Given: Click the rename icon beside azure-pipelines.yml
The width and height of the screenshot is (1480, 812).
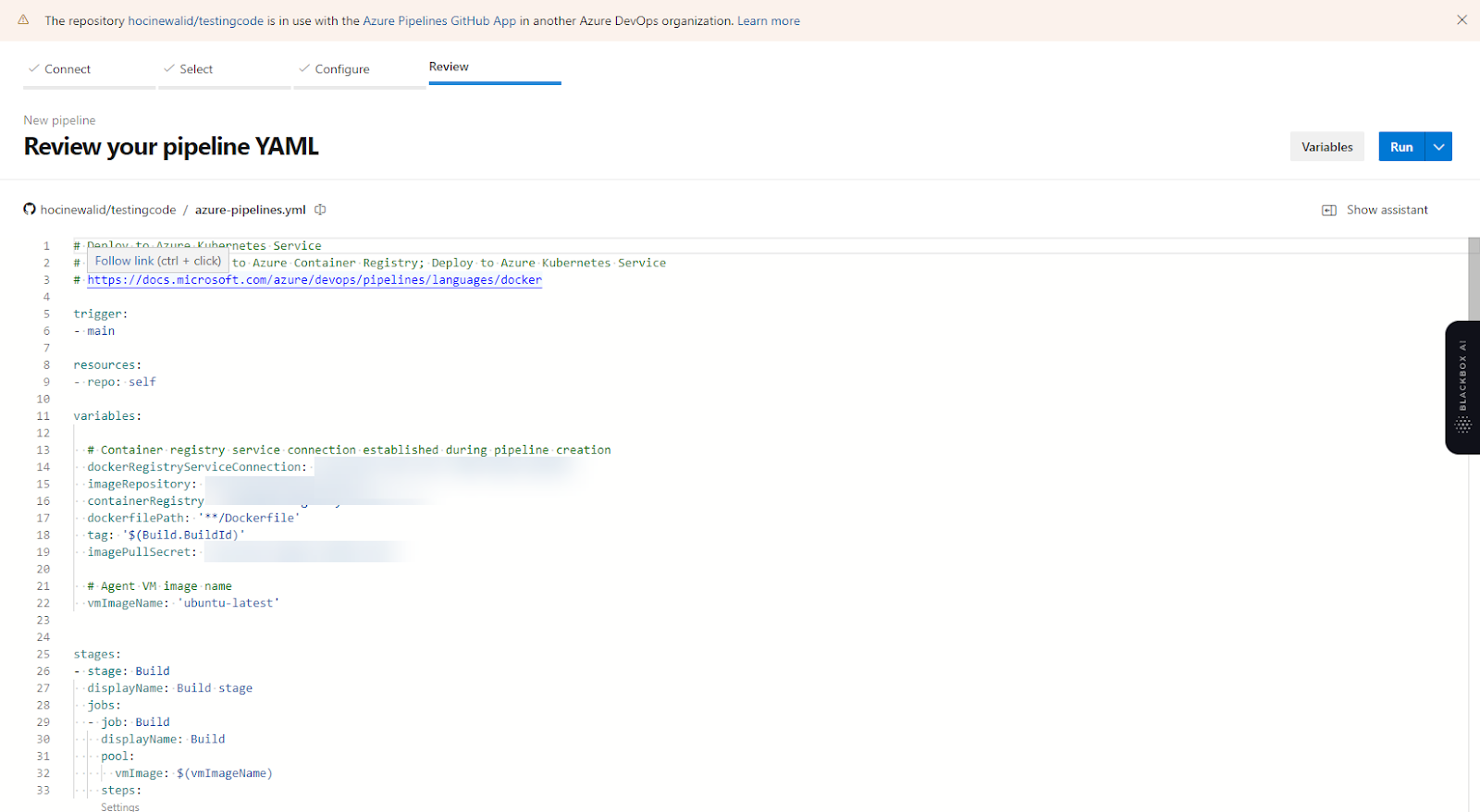Looking at the screenshot, I should pyautogui.click(x=320, y=209).
